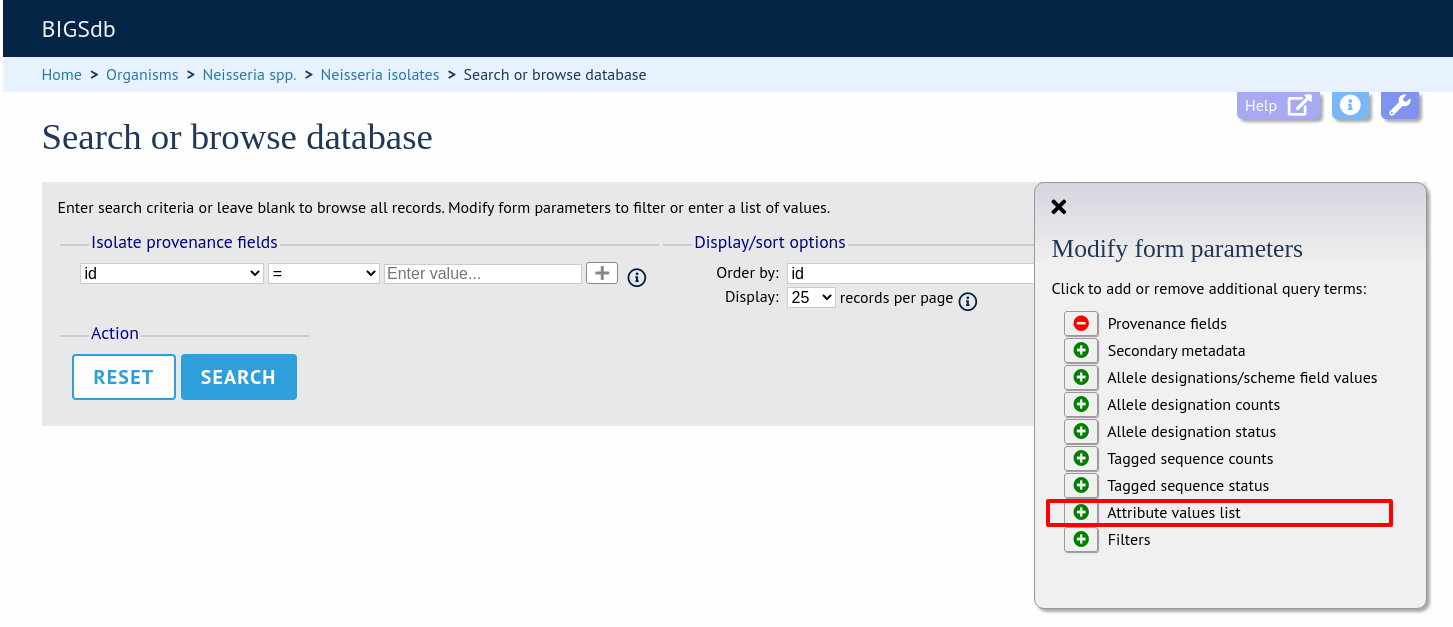
Task: Close the Modify form parameters panel
Action: [x=1059, y=207]
